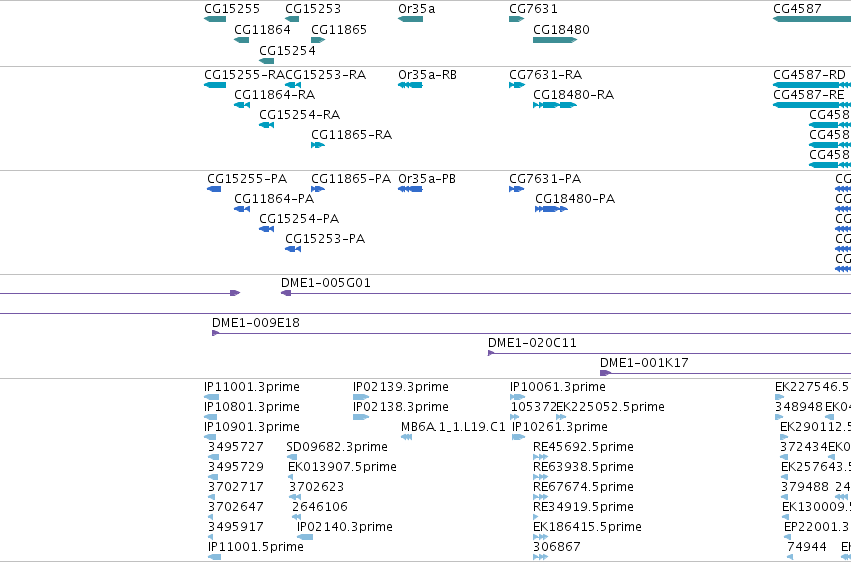
Task: Click the CG15253 gene arrow
Action: [x=292, y=19]
